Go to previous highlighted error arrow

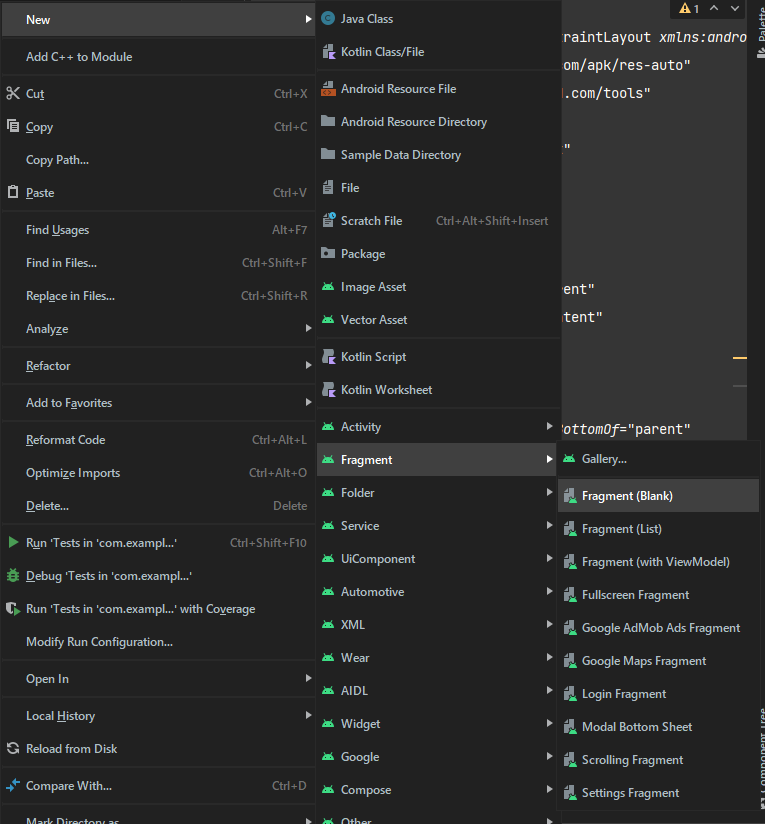tap(714, 8)
